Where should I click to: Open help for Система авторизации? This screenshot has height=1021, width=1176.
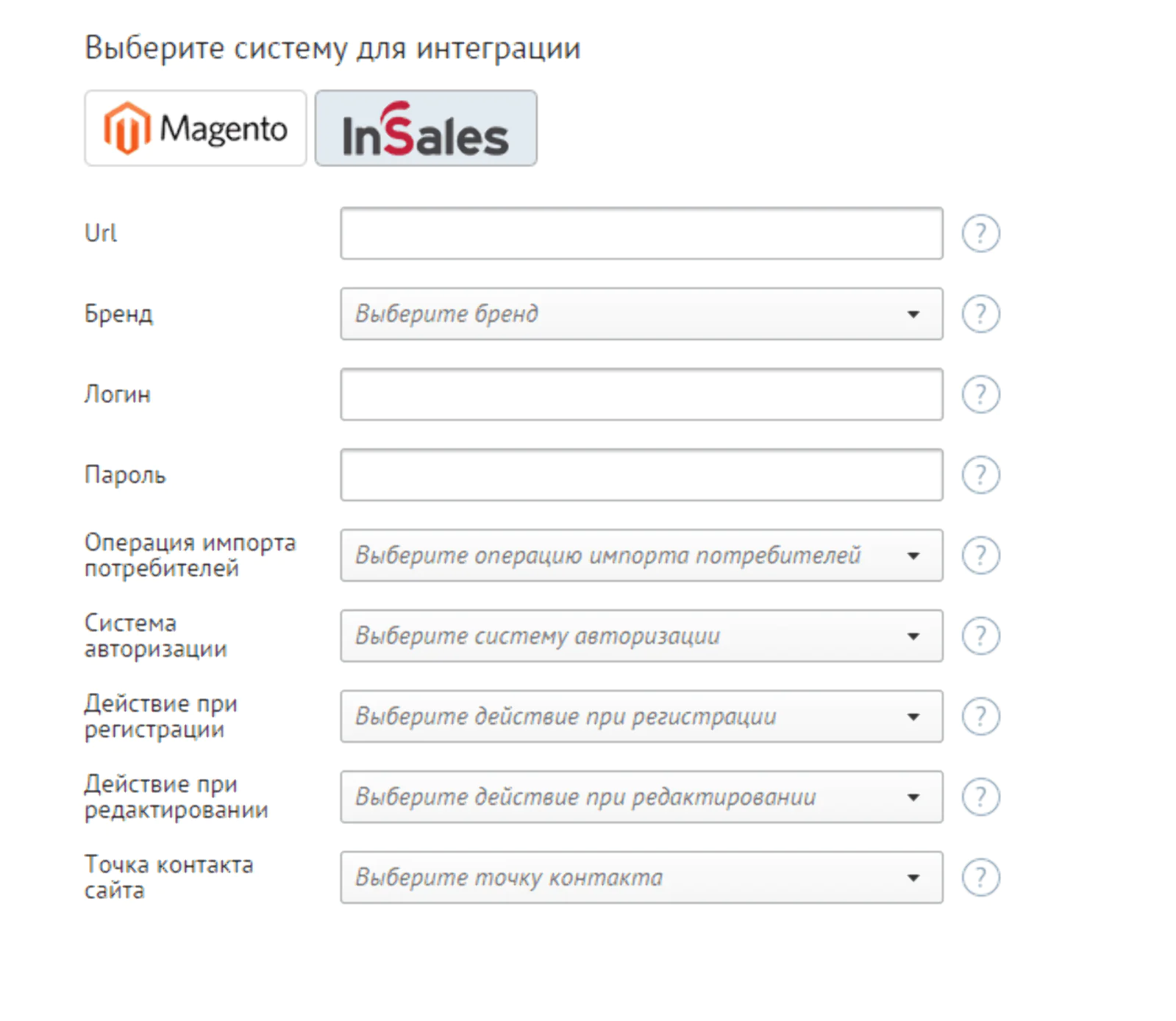point(980,636)
